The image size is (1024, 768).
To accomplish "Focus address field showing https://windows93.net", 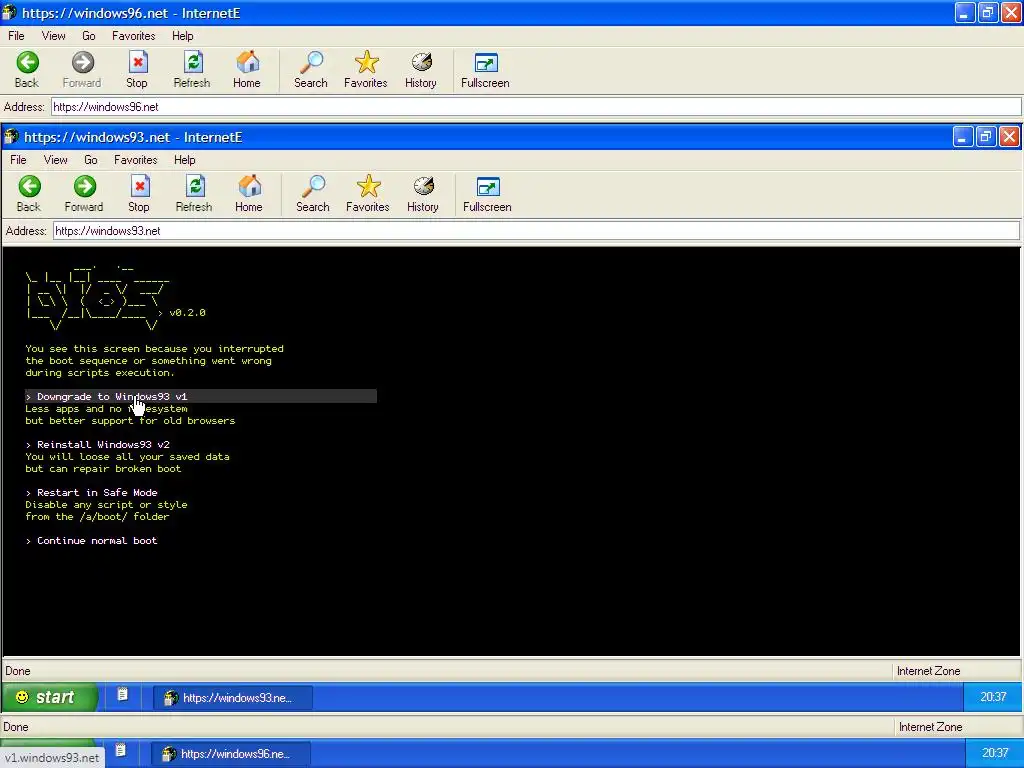I will pos(536,231).
